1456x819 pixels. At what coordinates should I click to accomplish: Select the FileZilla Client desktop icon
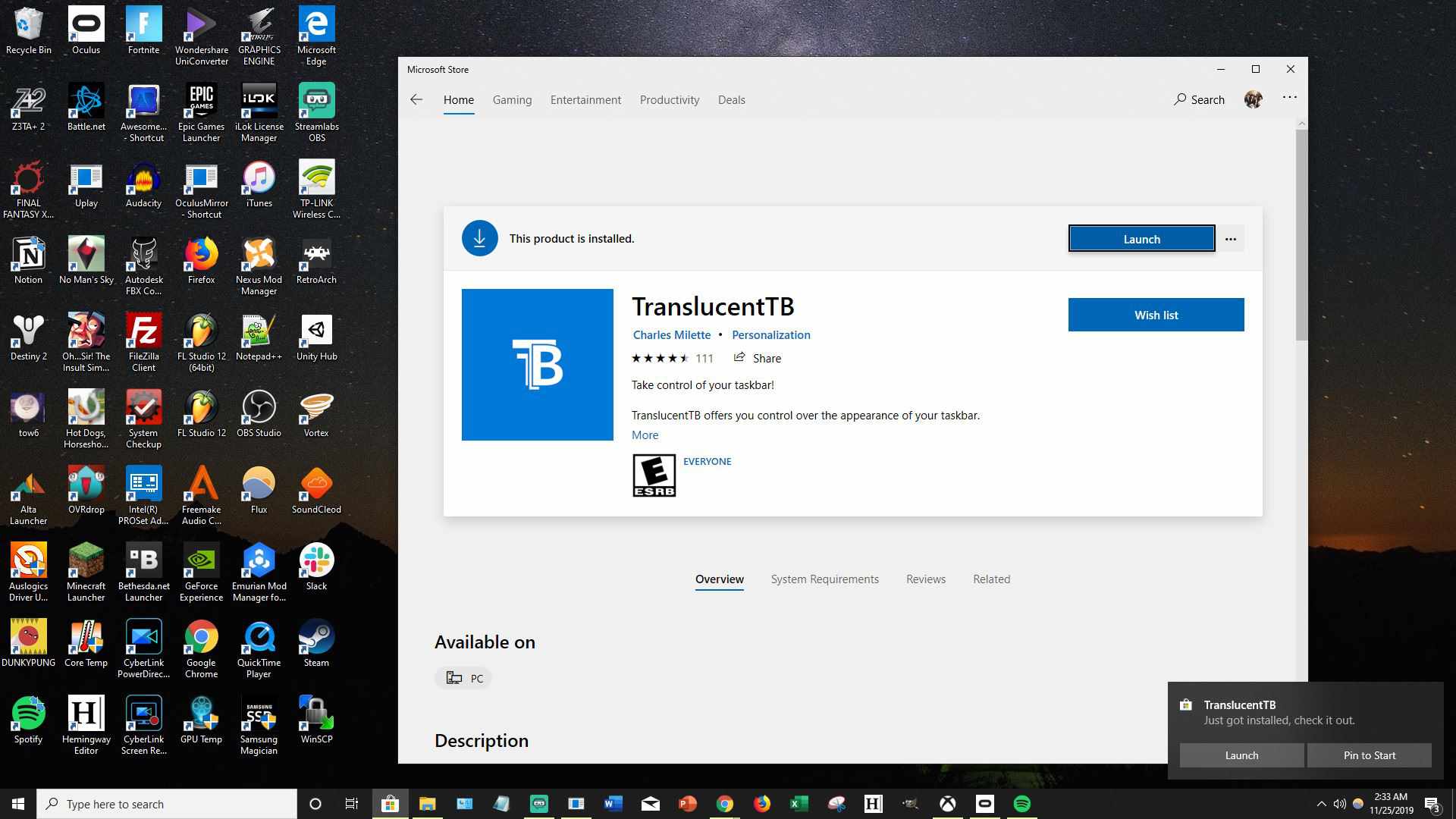143,343
